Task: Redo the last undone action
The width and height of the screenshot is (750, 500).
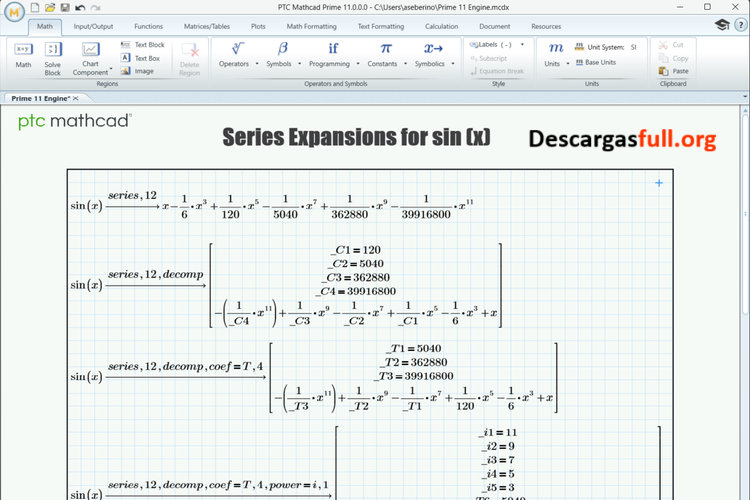Action: click(95, 7)
